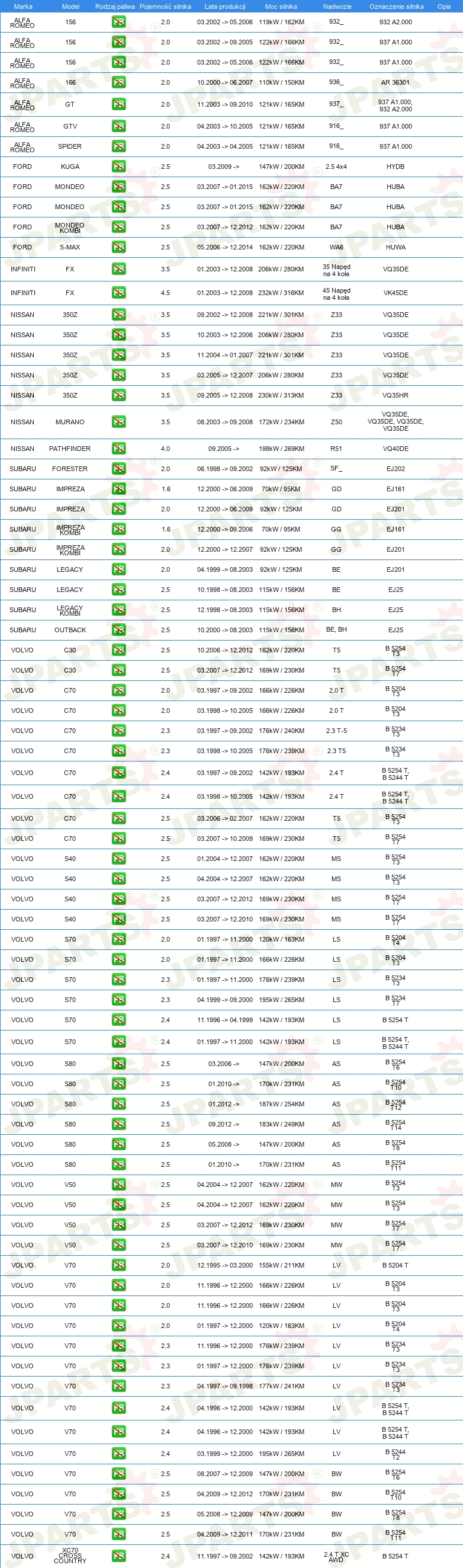Image resolution: width=463 pixels, height=1568 pixels.
Task: Click the fuel icon in the VOLVO V70 155kW row
Action: click(x=118, y=1265)
